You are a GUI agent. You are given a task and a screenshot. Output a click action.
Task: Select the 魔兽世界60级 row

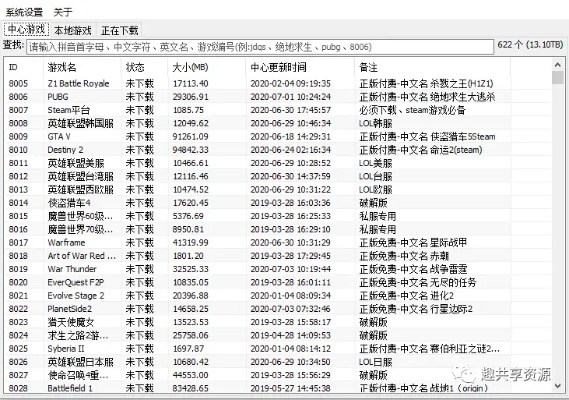278,216
